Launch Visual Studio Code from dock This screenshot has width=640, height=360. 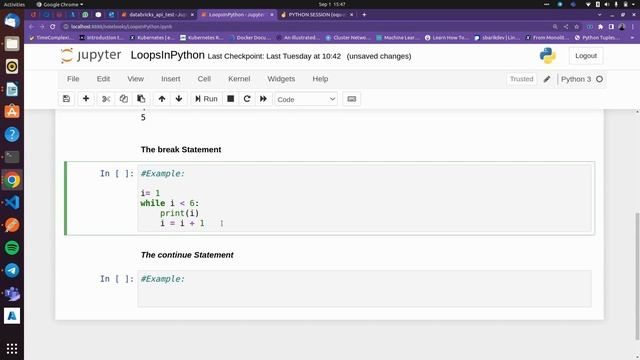coord(12,202)
